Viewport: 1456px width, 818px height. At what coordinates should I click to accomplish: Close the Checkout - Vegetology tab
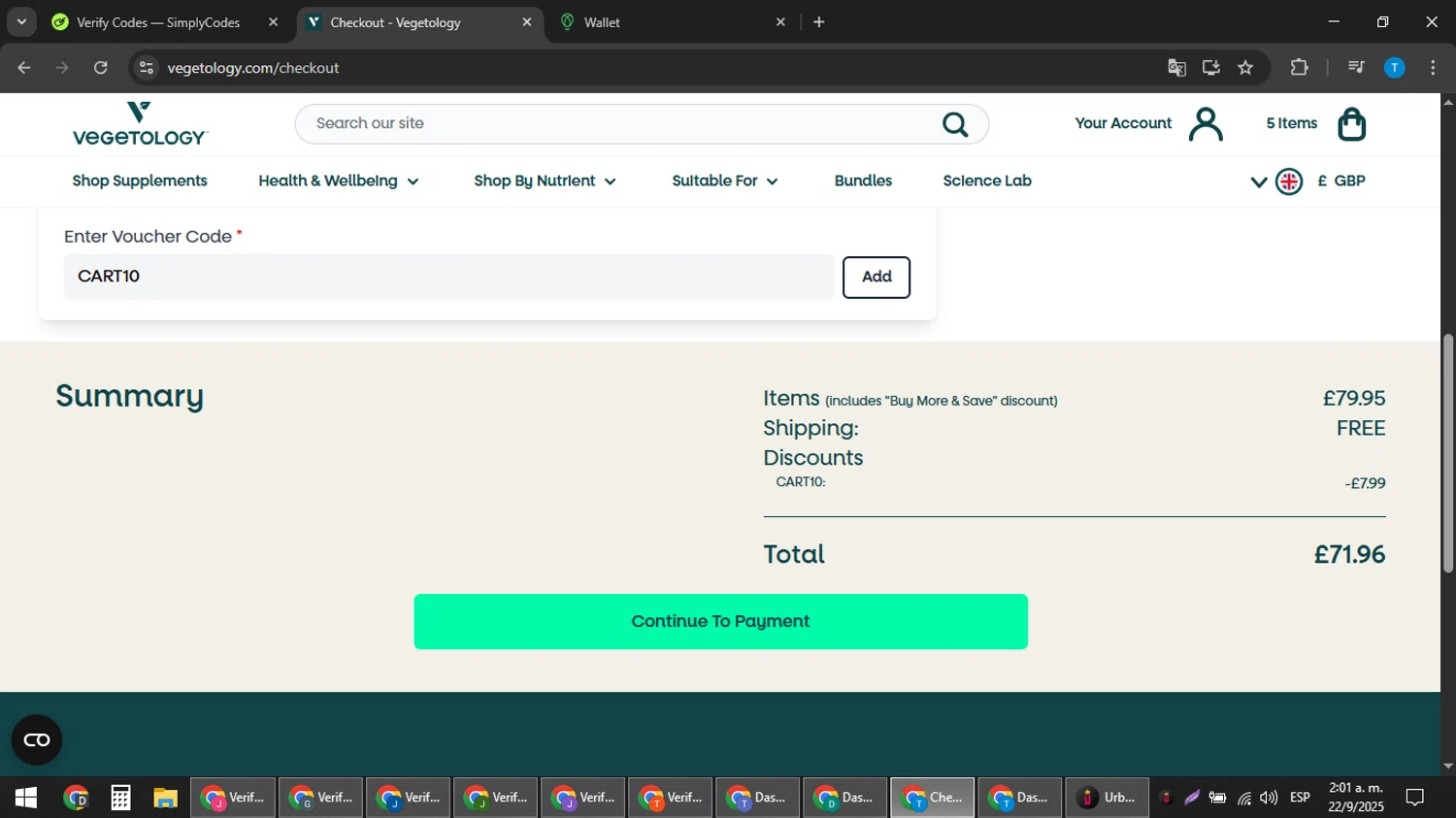point(527,22)
